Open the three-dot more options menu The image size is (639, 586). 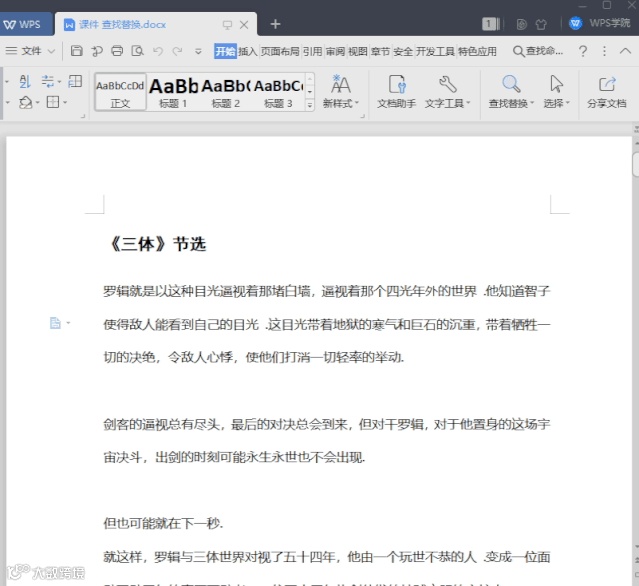pyautogui.click(x=604, y=51)
